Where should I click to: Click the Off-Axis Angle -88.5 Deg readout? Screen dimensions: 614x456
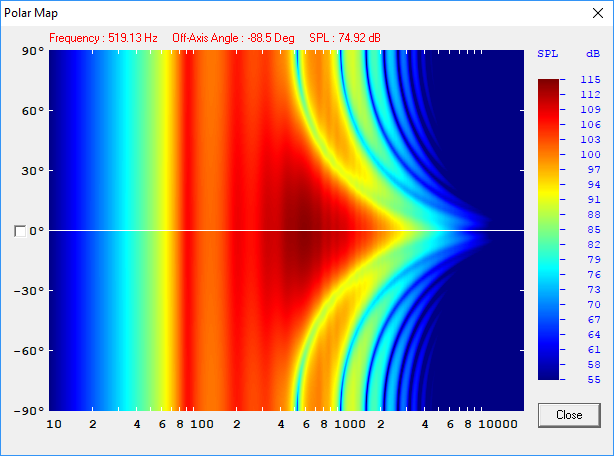(x=233, y=38)
